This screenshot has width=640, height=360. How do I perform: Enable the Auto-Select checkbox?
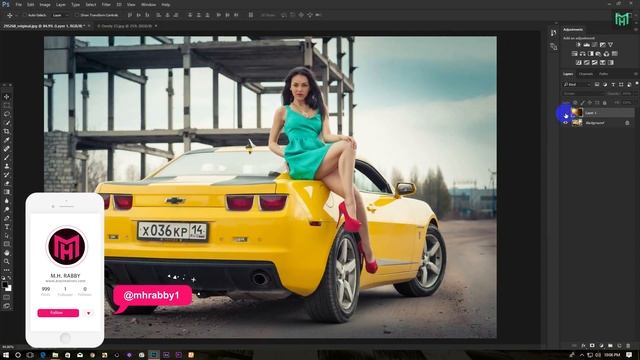[25, 15]
